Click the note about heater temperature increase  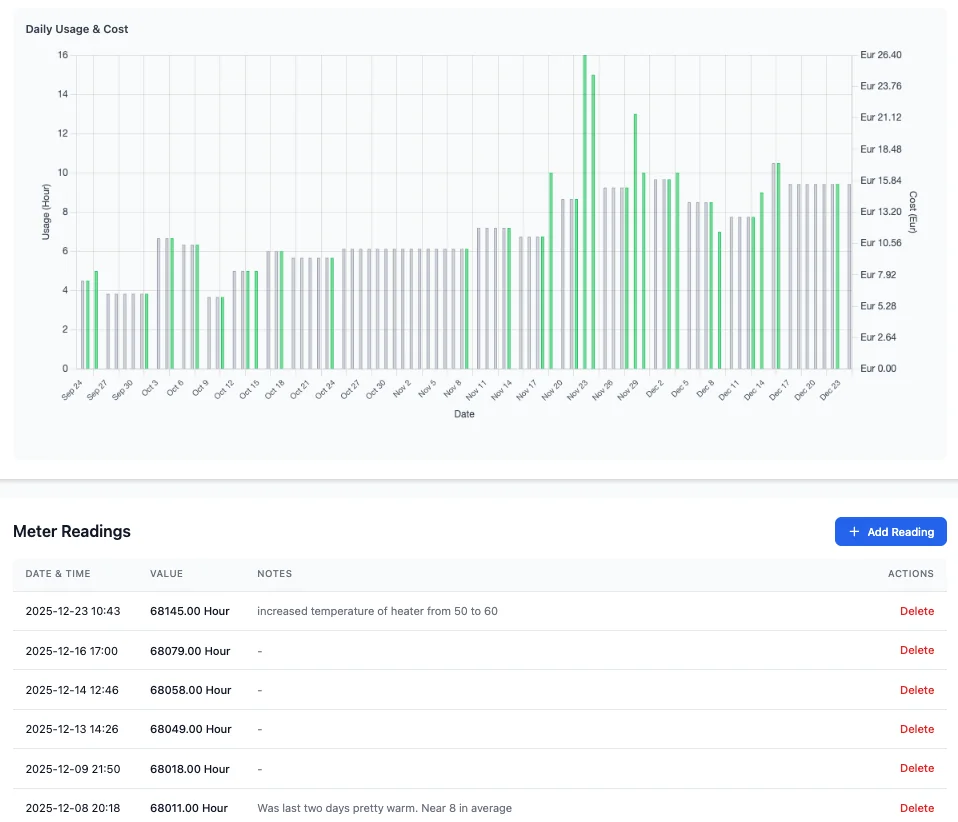pos(377,611)
